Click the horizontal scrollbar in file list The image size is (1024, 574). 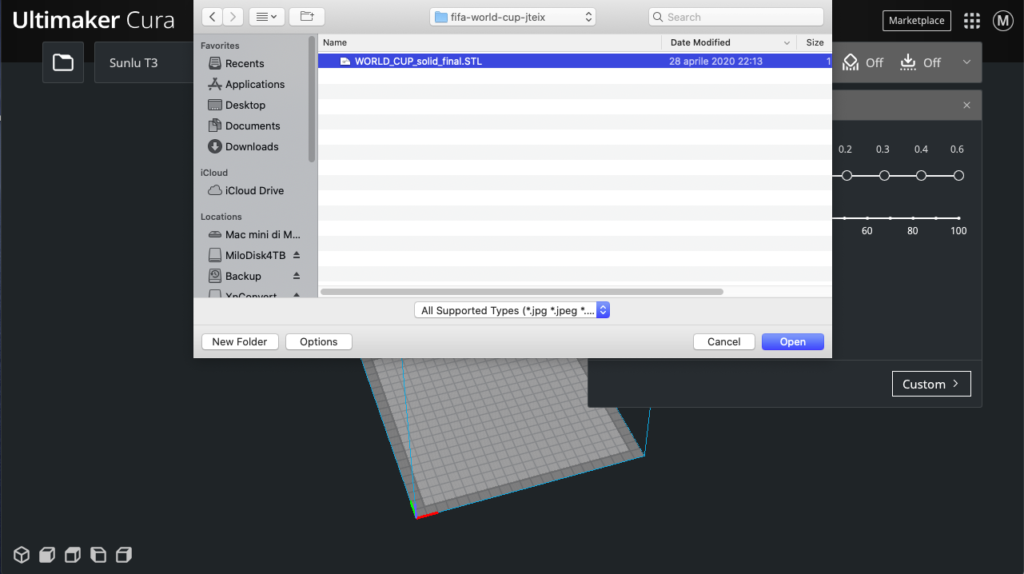click(x=522, y=292)
